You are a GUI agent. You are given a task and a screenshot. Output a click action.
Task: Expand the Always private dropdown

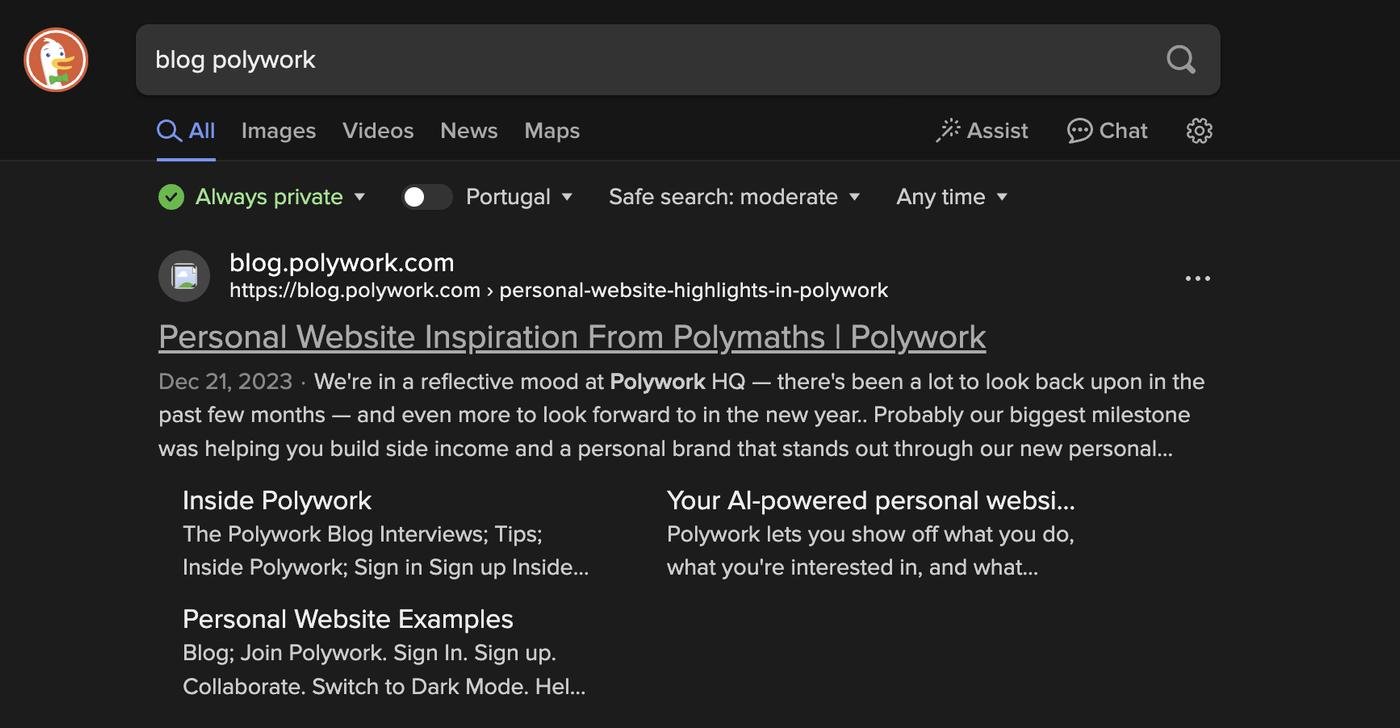coord(281,197)
